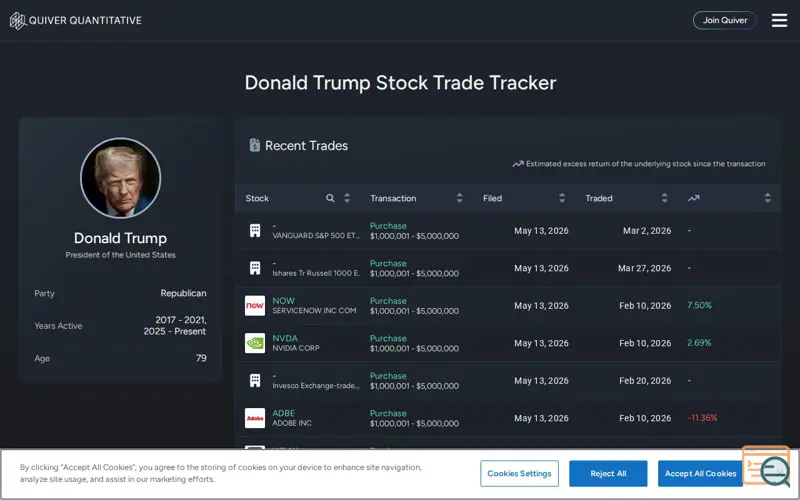This screenshot has width=800, height=500.
Task: Click the page title Donald Trump Stock Trade Tracker
Action: [x=400, y=83]
